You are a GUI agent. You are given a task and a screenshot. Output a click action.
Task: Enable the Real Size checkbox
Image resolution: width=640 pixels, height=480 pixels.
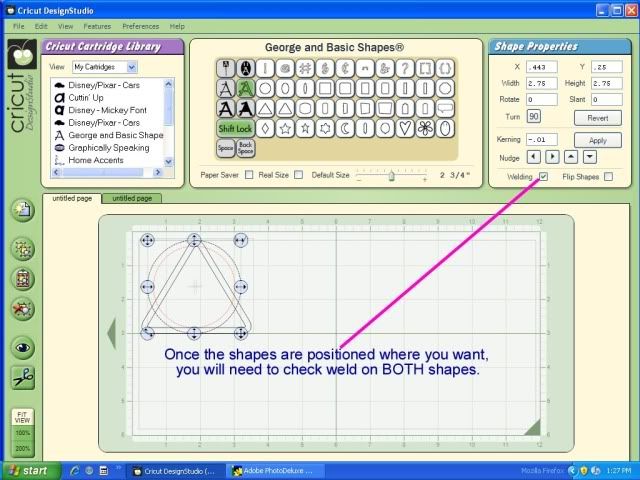pos(299,175)
